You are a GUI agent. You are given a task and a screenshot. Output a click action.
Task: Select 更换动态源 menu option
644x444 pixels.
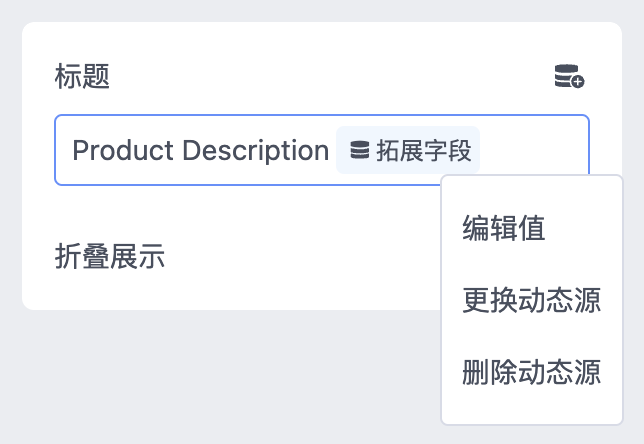pos(531,300)
